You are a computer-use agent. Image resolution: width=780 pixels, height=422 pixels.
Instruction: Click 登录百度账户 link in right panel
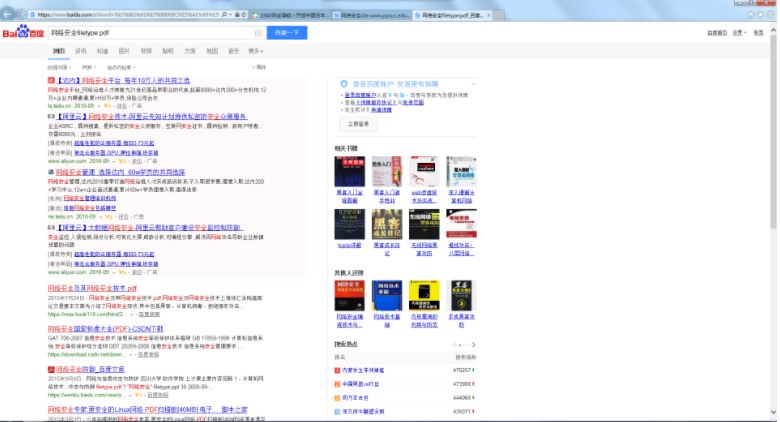pos(360,95)
